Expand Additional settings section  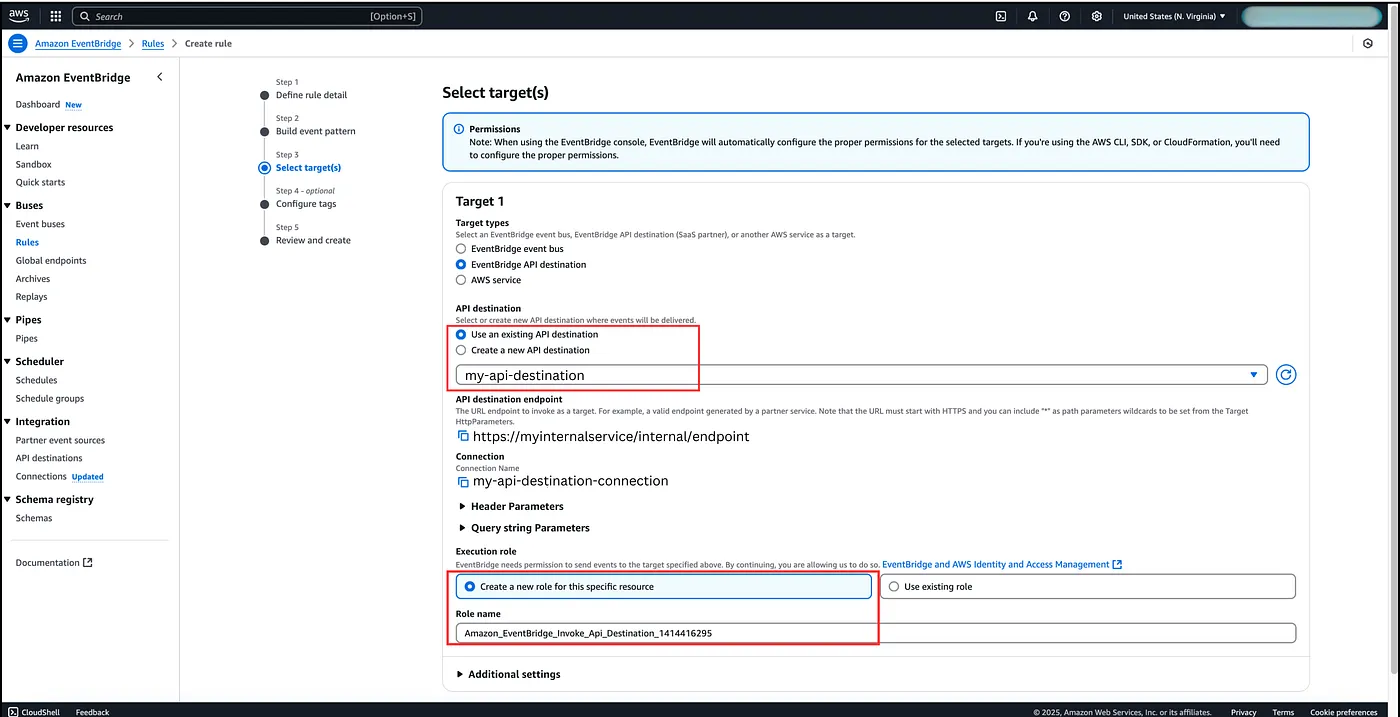pos(508,674)
